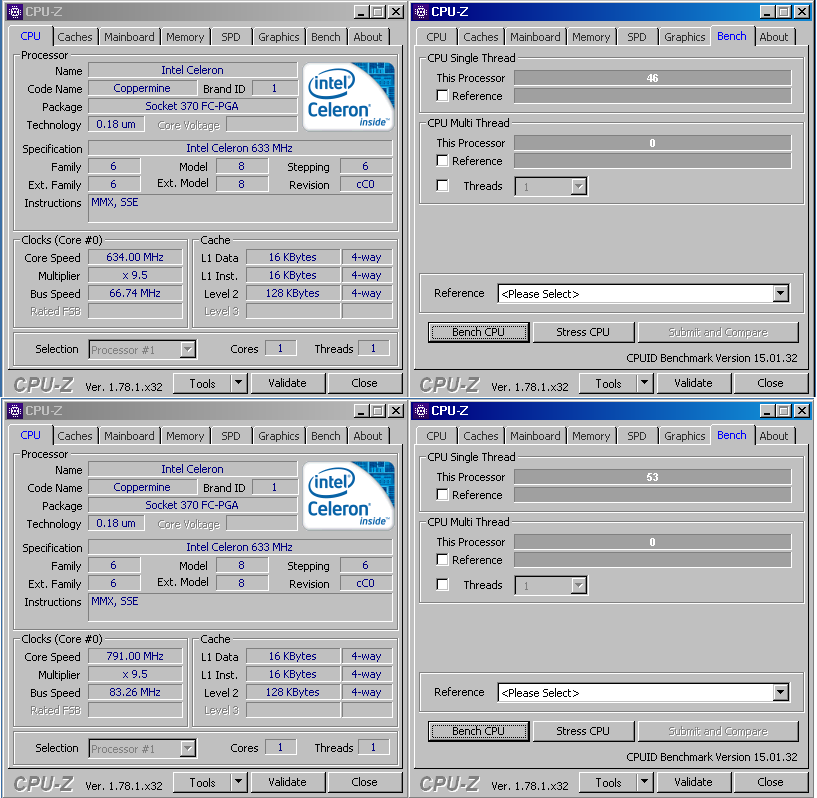The image size is (817, 798).
Task: Open the About tab in the score-53 Bench window
Action: coord(774,436)
